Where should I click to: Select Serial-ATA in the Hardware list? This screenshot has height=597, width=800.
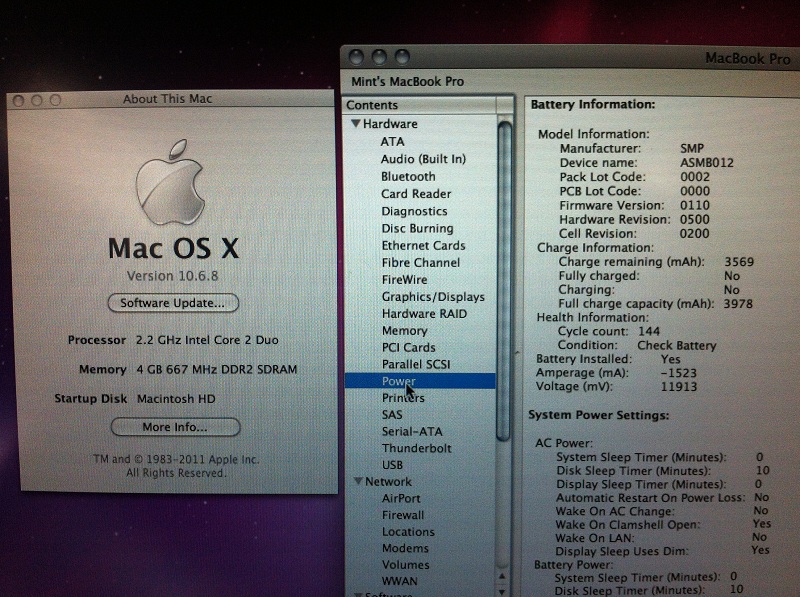[412, 432]
